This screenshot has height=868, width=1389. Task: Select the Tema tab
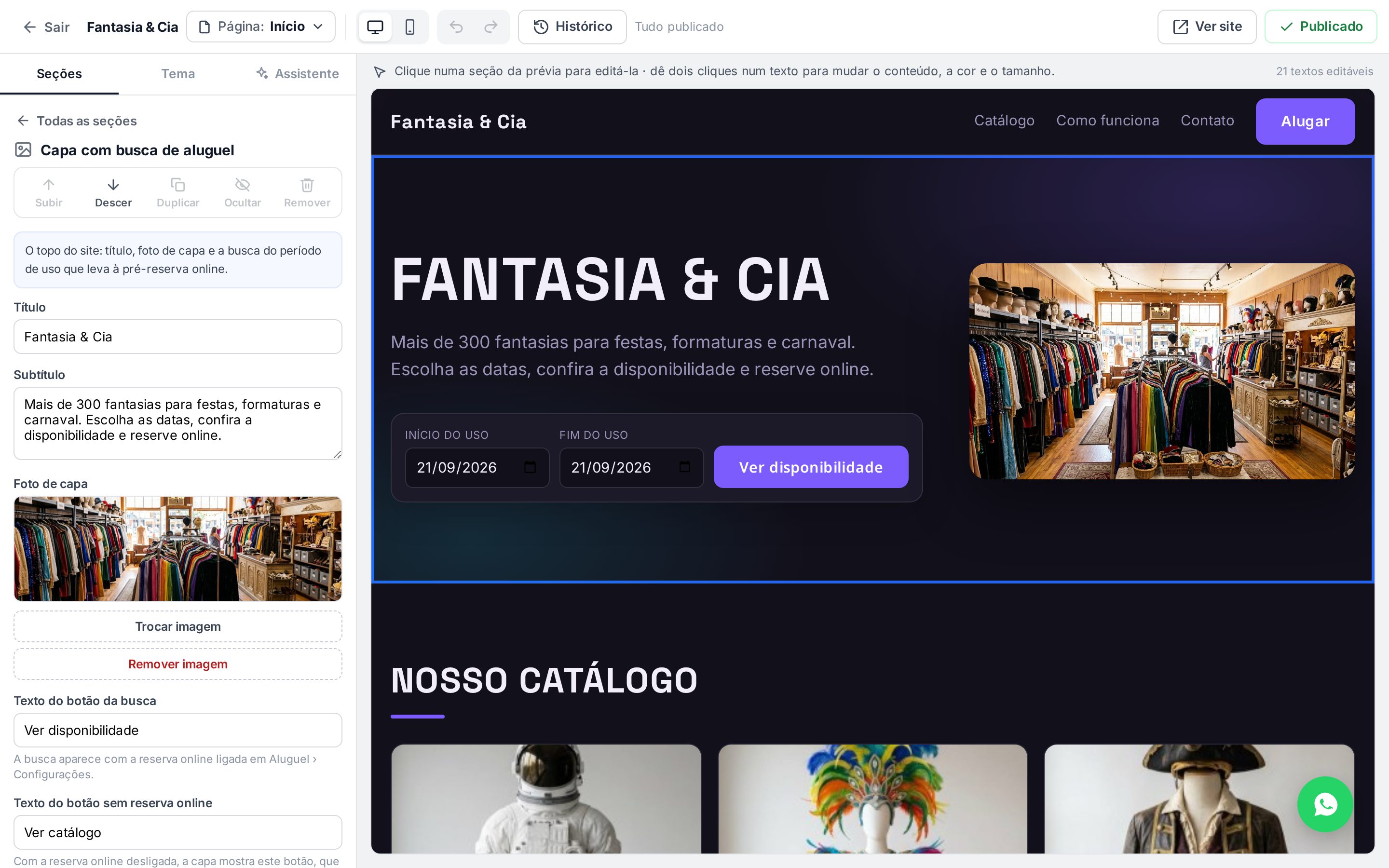[x=178, y=73]
